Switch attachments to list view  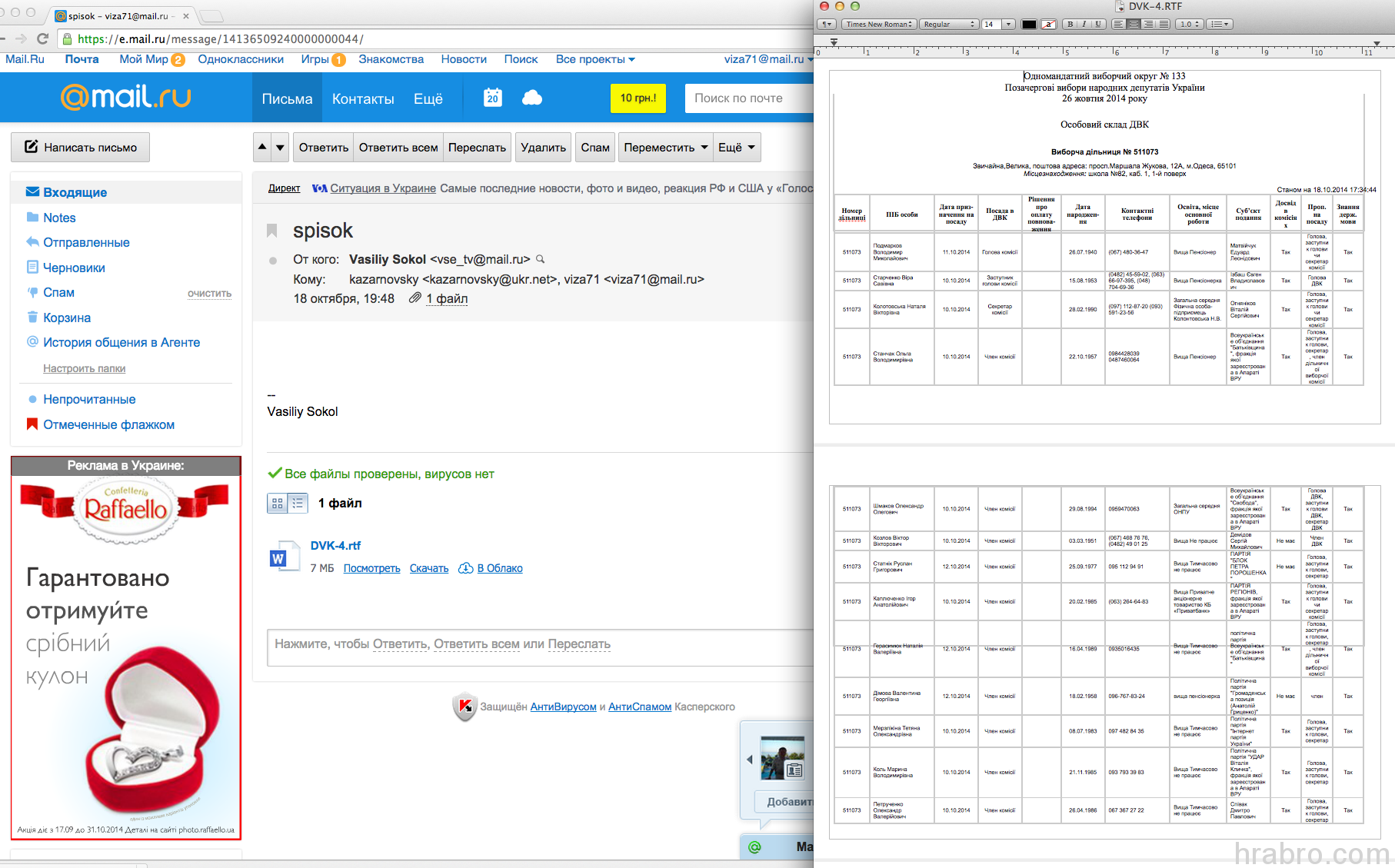[298, 504]
